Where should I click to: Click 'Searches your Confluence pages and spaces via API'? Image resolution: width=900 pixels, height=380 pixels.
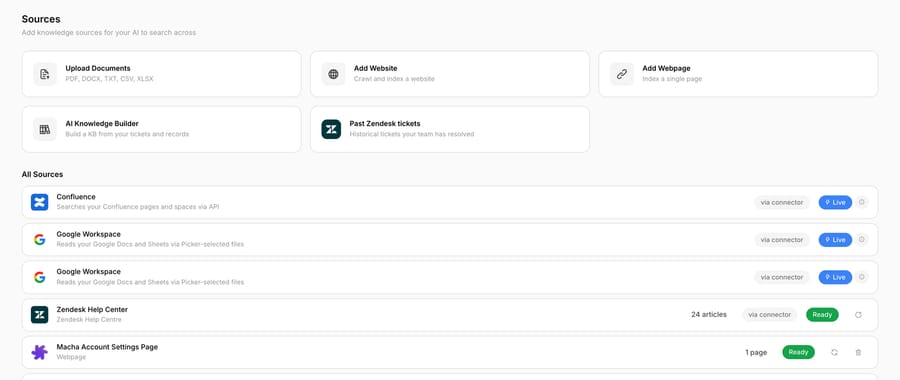tap(138, 207)
